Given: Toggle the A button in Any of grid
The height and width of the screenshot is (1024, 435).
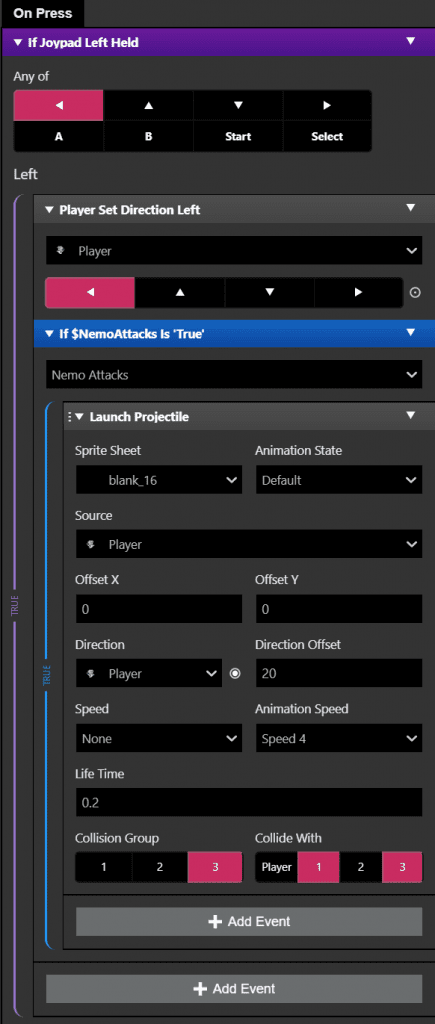Looking at the screenshot, I should click(59, 136).
